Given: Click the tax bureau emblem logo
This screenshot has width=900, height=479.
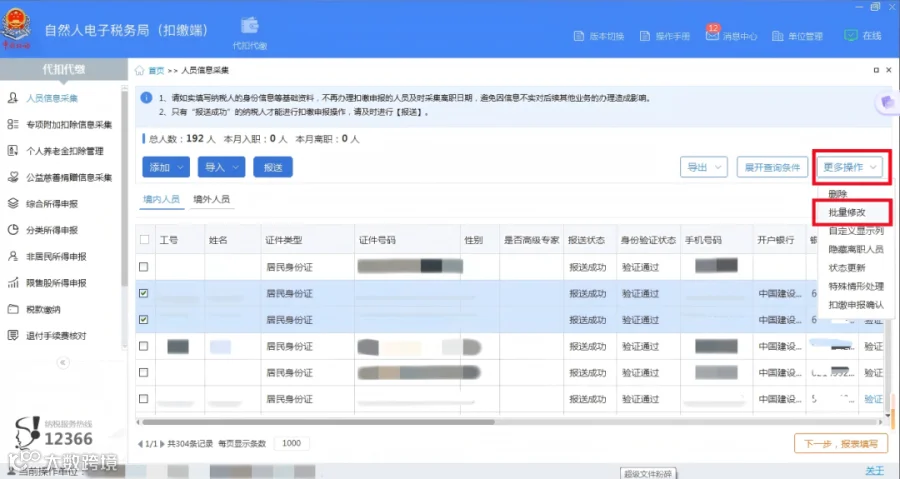Looking at the screenshot, I should click(x=17, y=28).
